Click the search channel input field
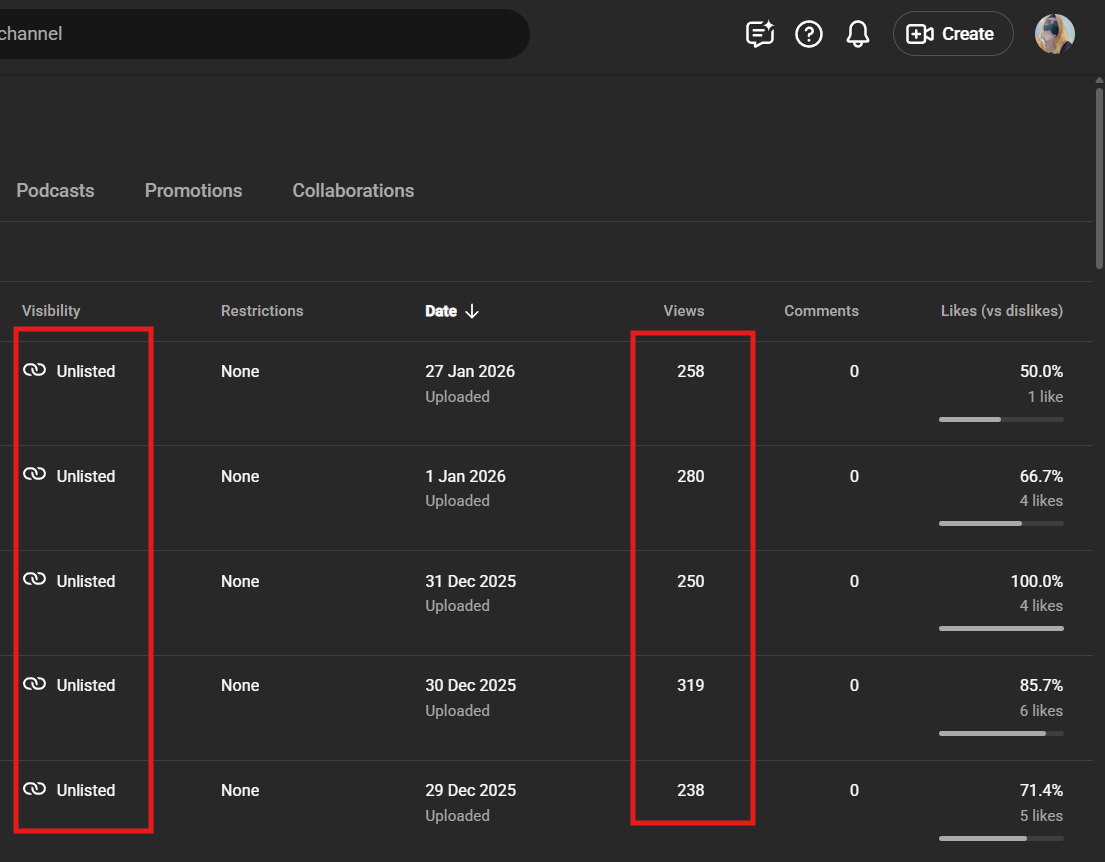Image resolution: width=1105 pixels, height=862 pixels. click(260, 34)
